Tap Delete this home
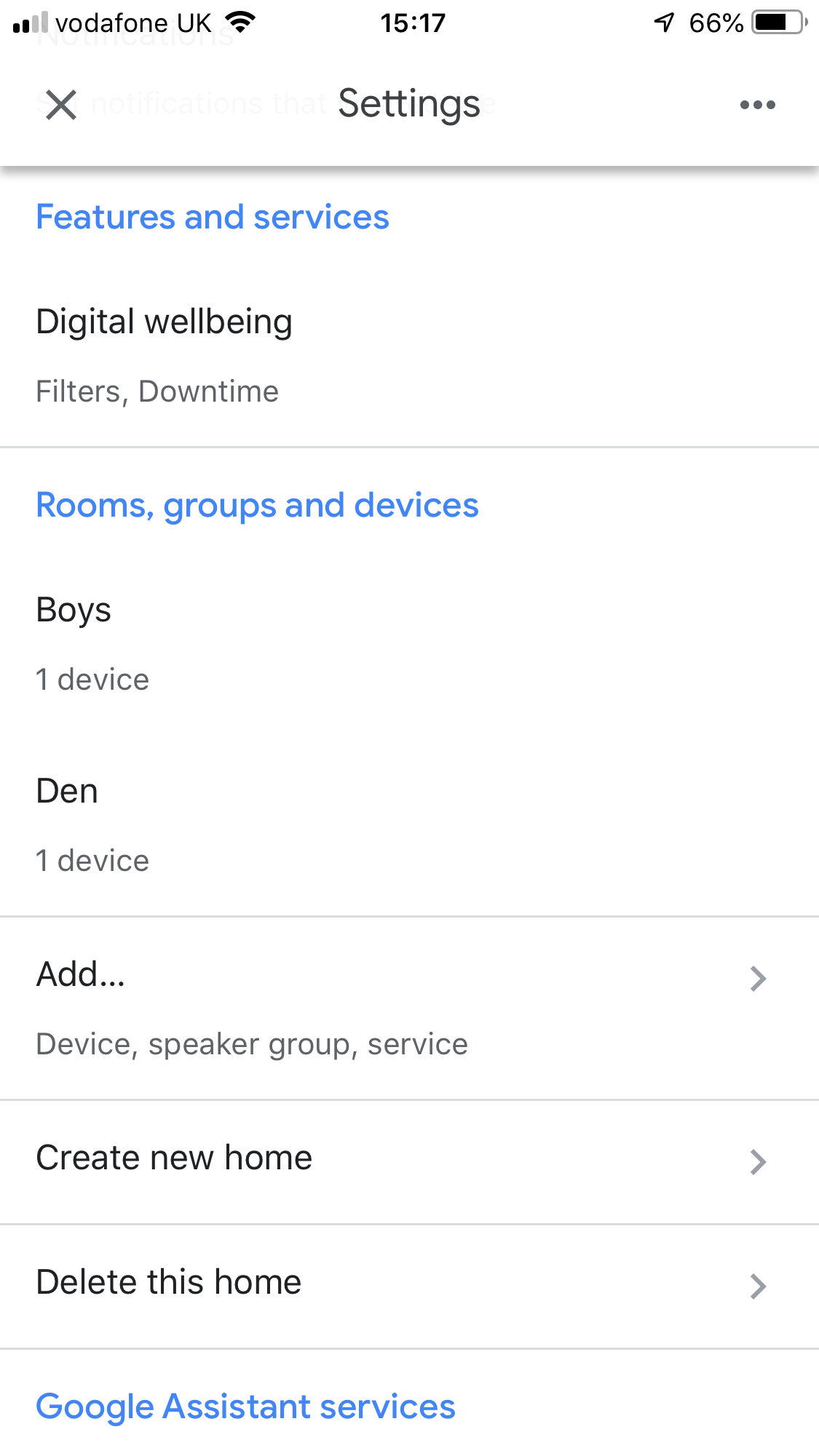This screenshot has height=1456, width=819. click(169, 1282)
